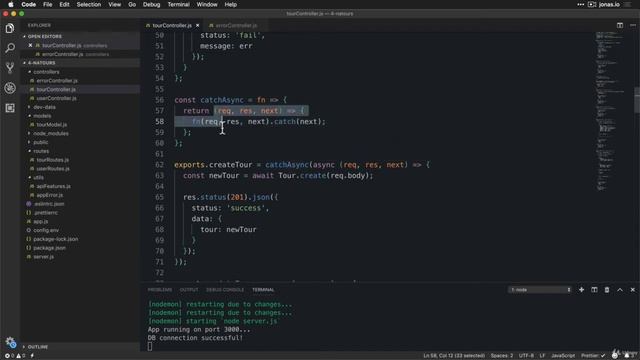Maximize the terminal panel with up chevron
The height and width of the screenshot is (360, 640).
[x=620, y=290]
